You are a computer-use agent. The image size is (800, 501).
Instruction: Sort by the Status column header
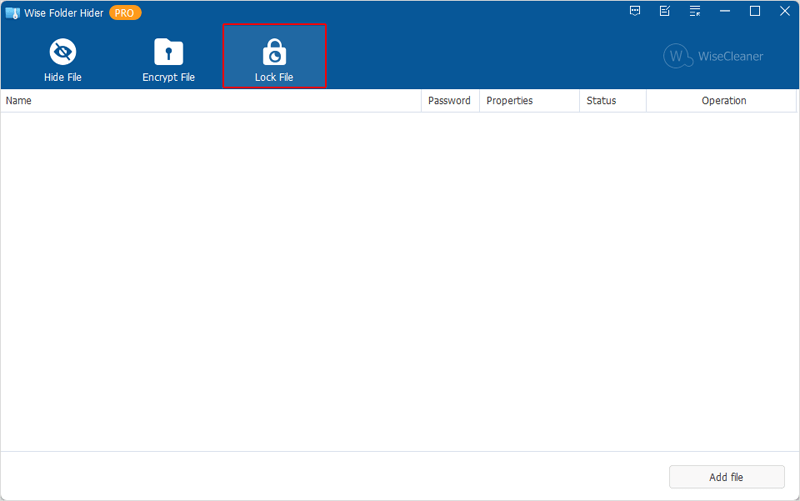tap(613, 101)
